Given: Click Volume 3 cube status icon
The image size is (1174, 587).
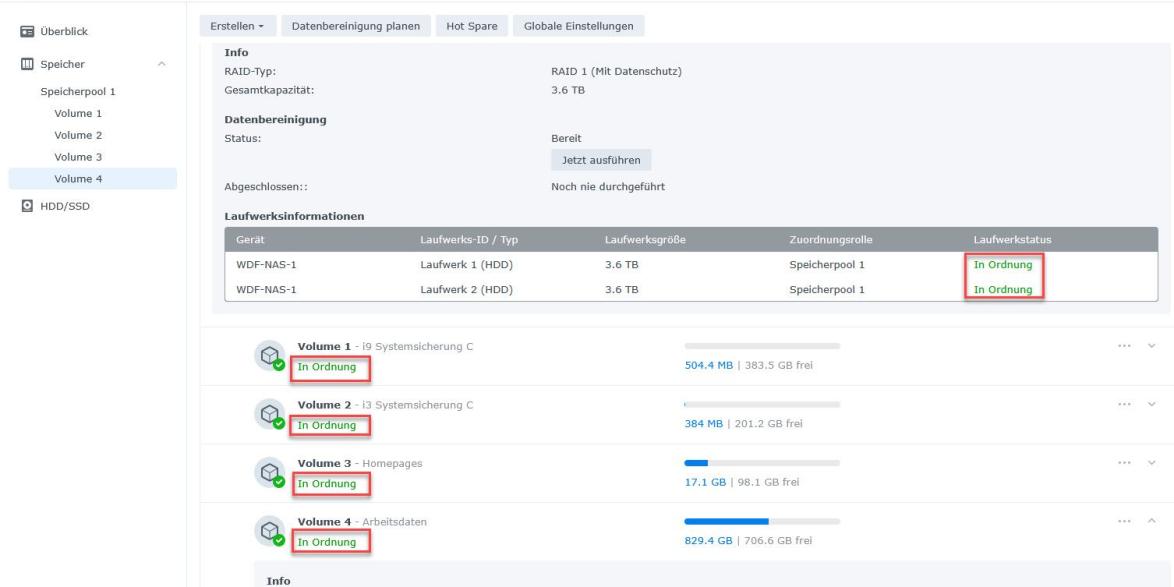Looking at the screenshot, I should click(269, 473).
